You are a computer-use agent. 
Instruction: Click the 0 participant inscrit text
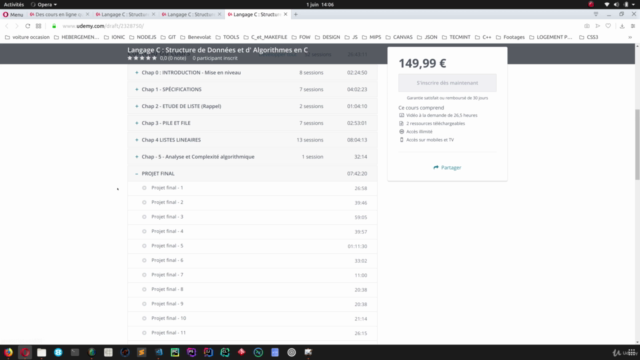215,58
